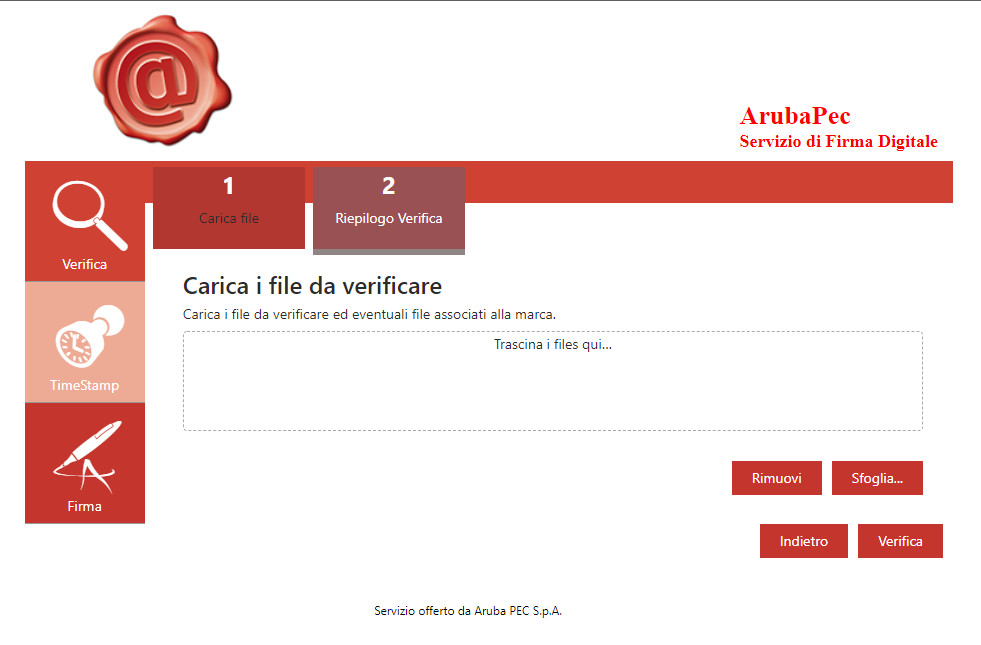The height and width of the screenshot is (645, 981).
Task: Click the Trascina i files qui drop area
Action: click(553, 381)
